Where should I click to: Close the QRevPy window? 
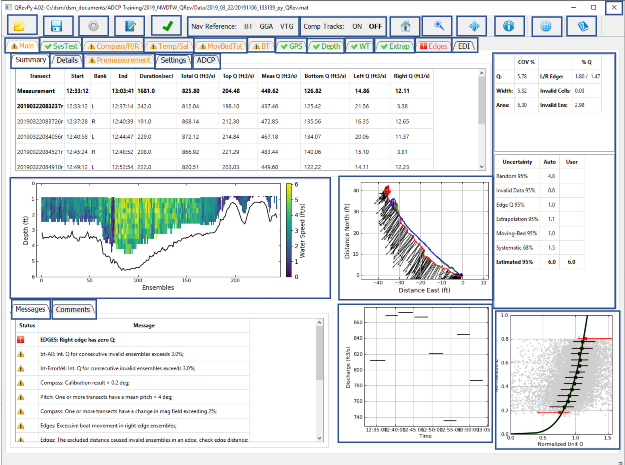(613, 8)
